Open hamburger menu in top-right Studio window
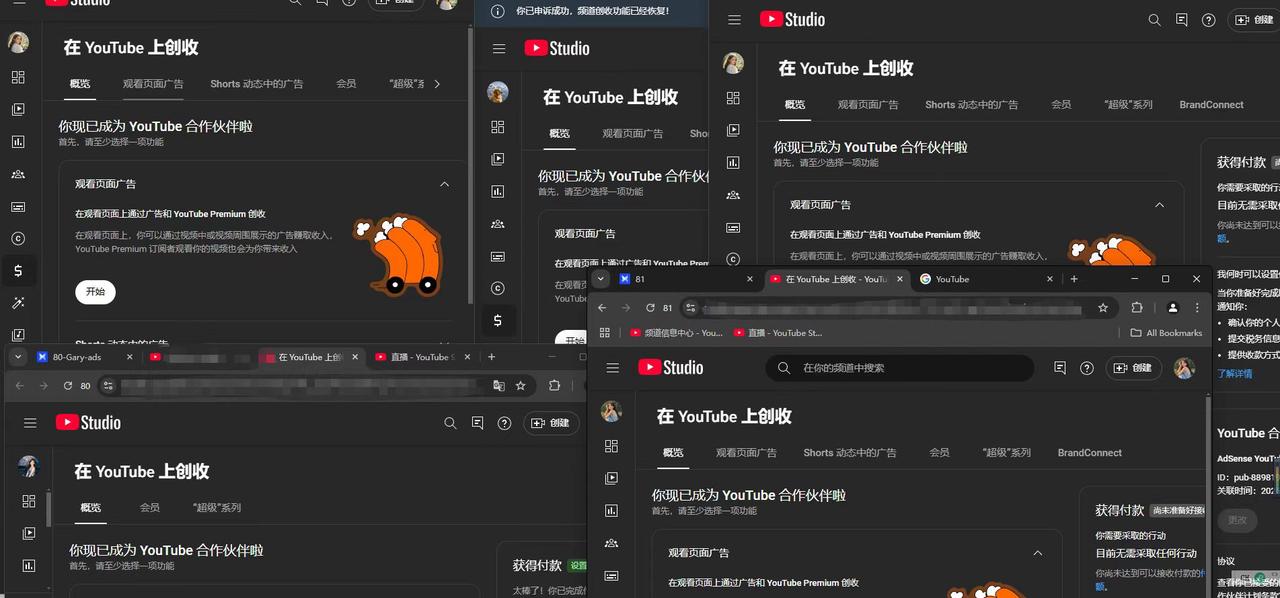 (734, 20)
